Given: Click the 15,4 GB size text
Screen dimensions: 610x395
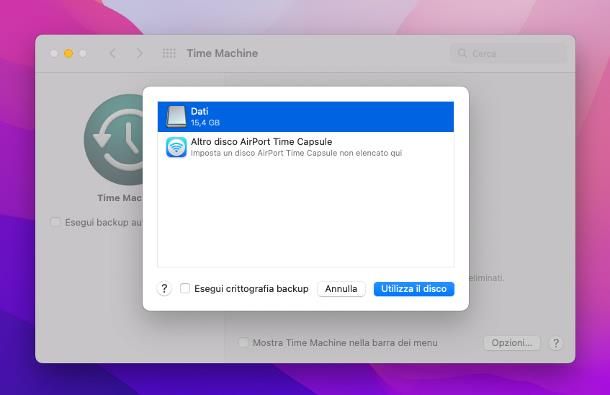Looking at the screenshot, I should (205, 123).
